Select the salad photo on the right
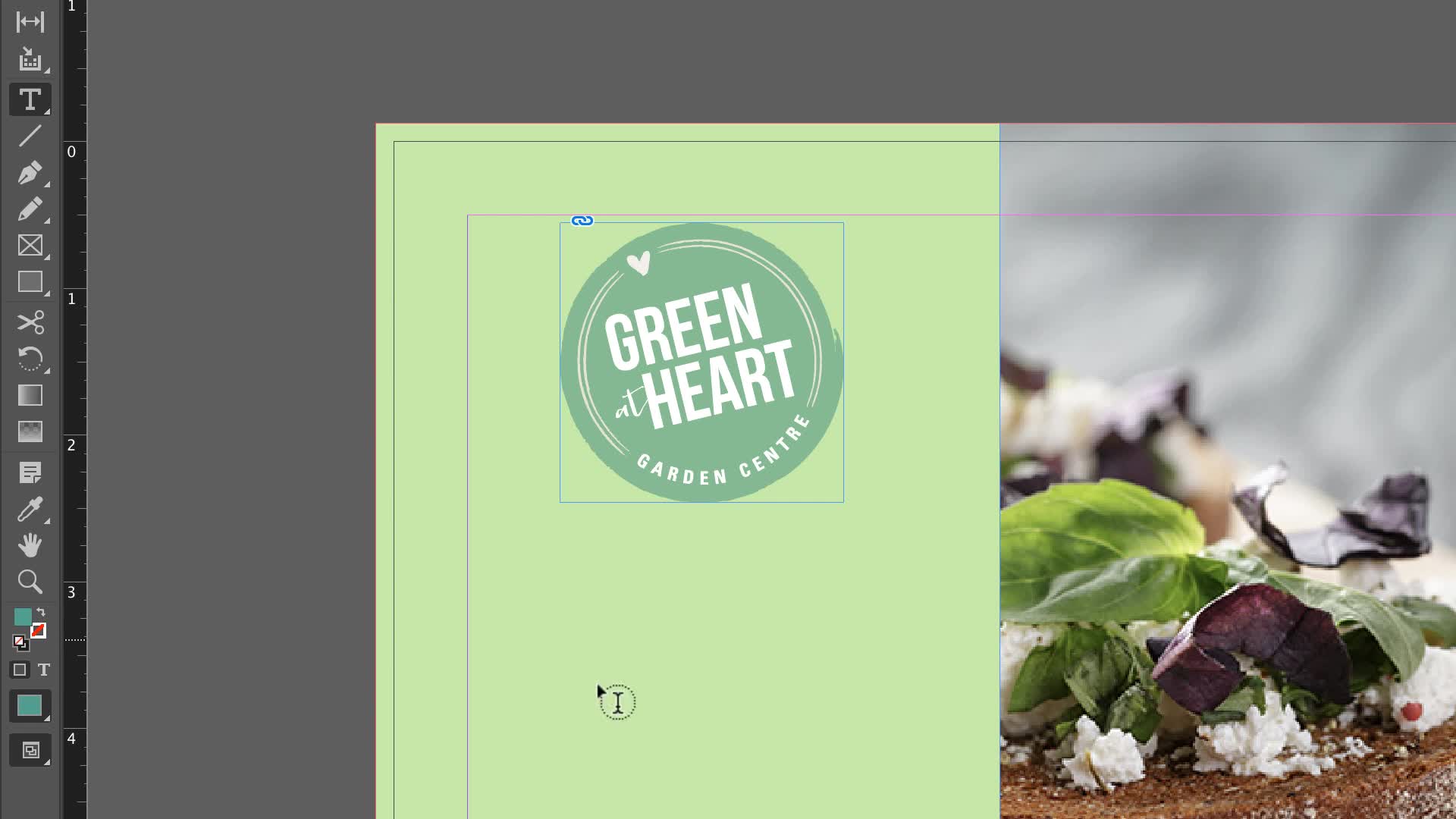 (x=1228, y=471)
